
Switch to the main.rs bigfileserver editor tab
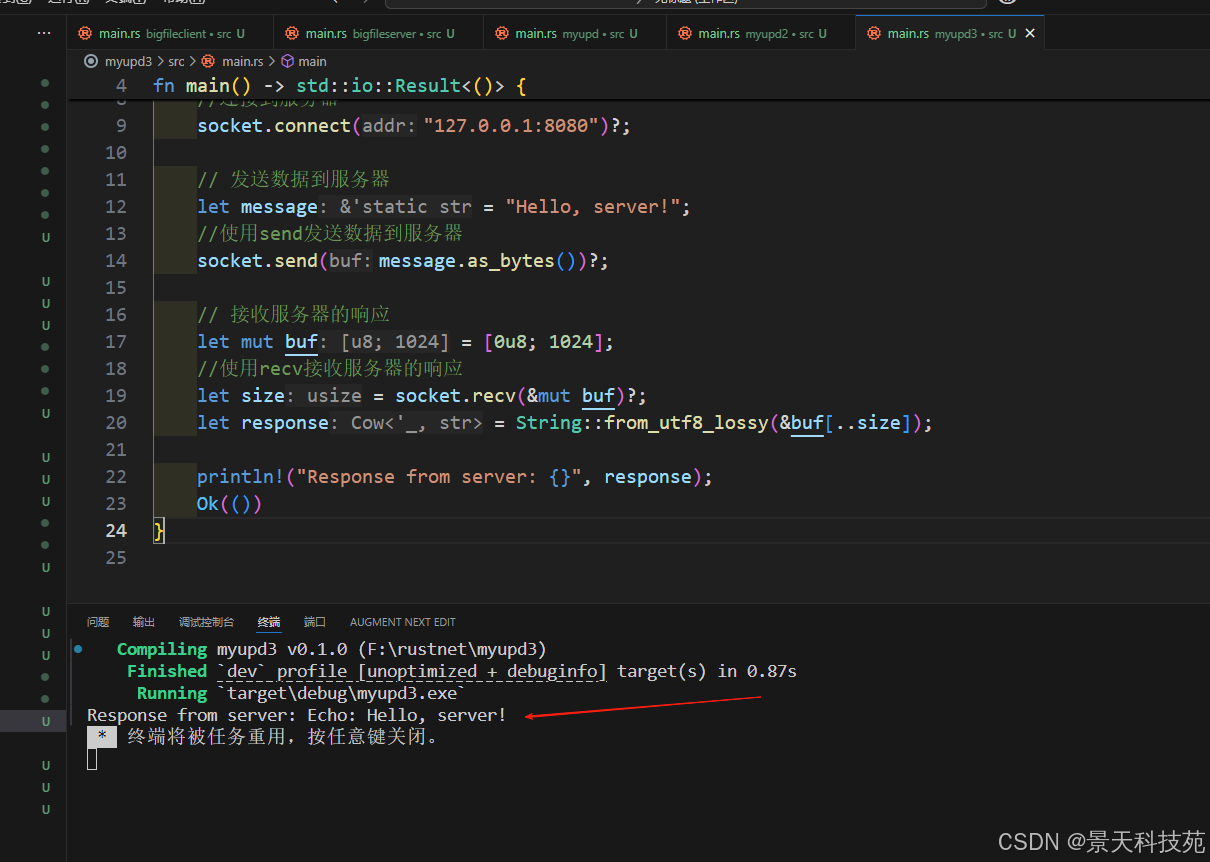pyautogui.click(x=378, y=33)
